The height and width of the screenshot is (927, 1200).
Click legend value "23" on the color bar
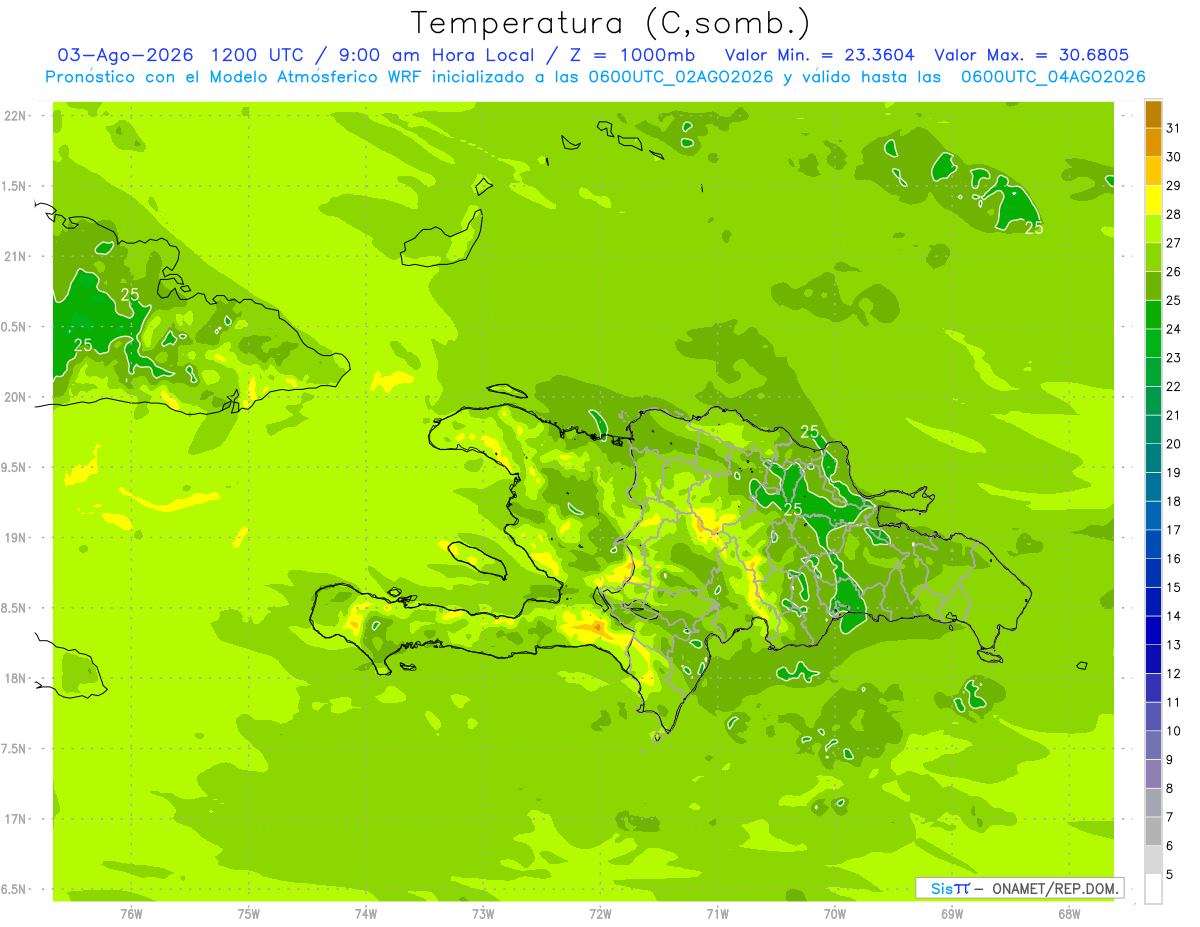1174,358
